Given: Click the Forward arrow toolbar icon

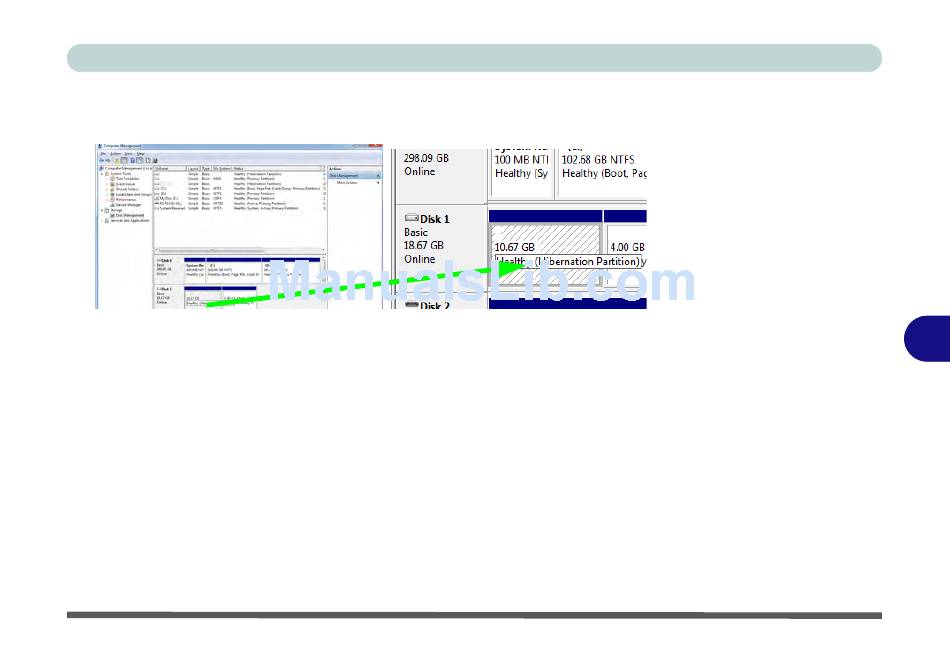Looking at the screenshot, I should coord(108,161).
